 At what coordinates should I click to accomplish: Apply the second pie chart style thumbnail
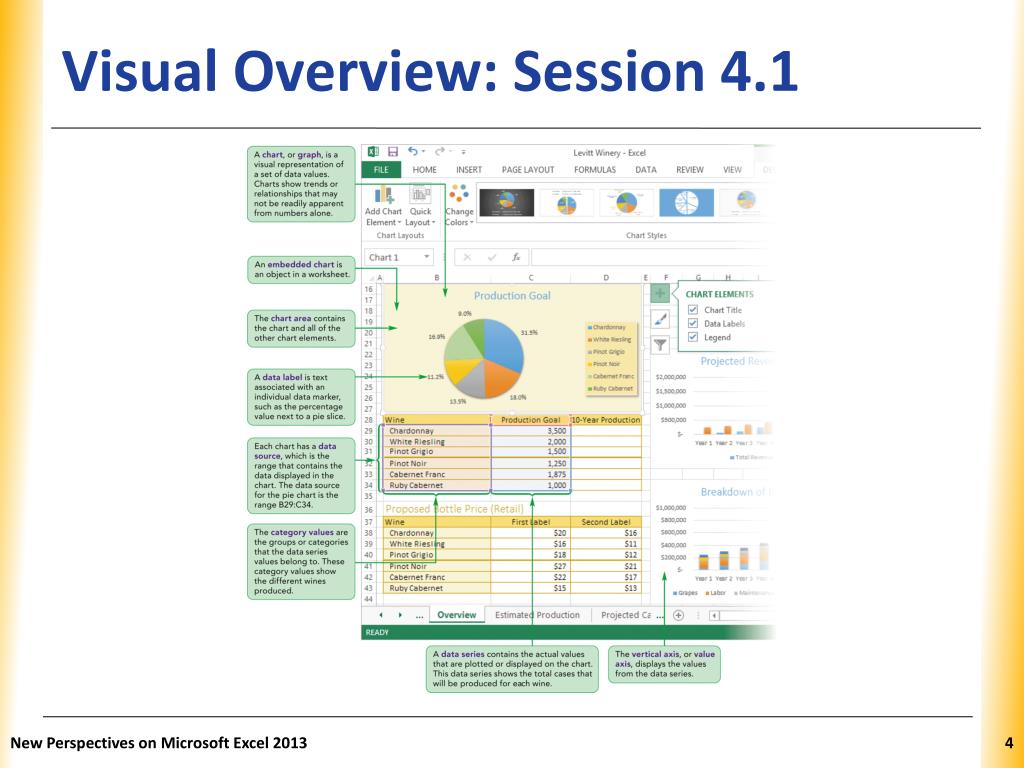click(567, 202)
